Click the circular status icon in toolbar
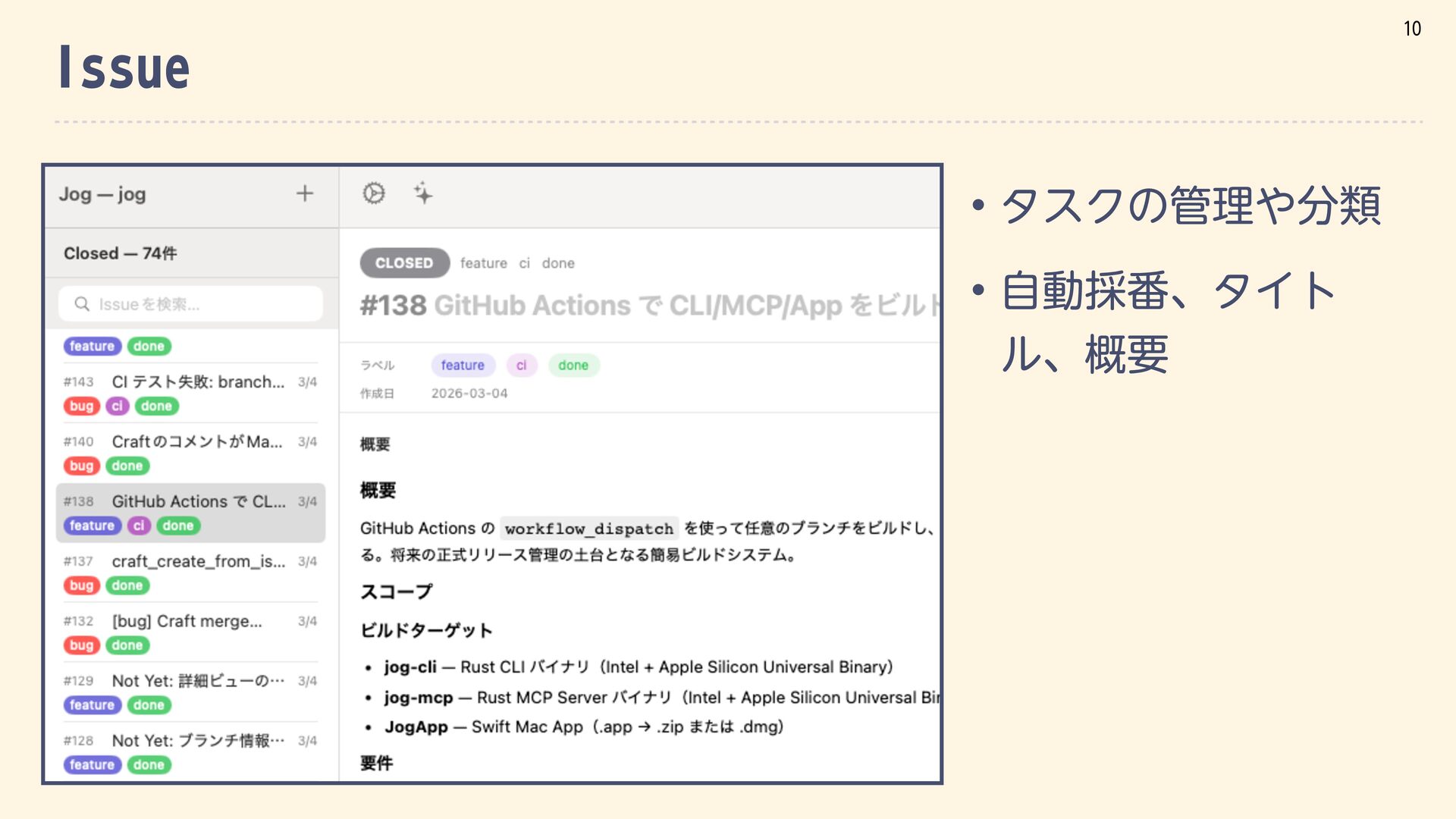This screenshot has width=1456, height=819. [x=373, y=193]
